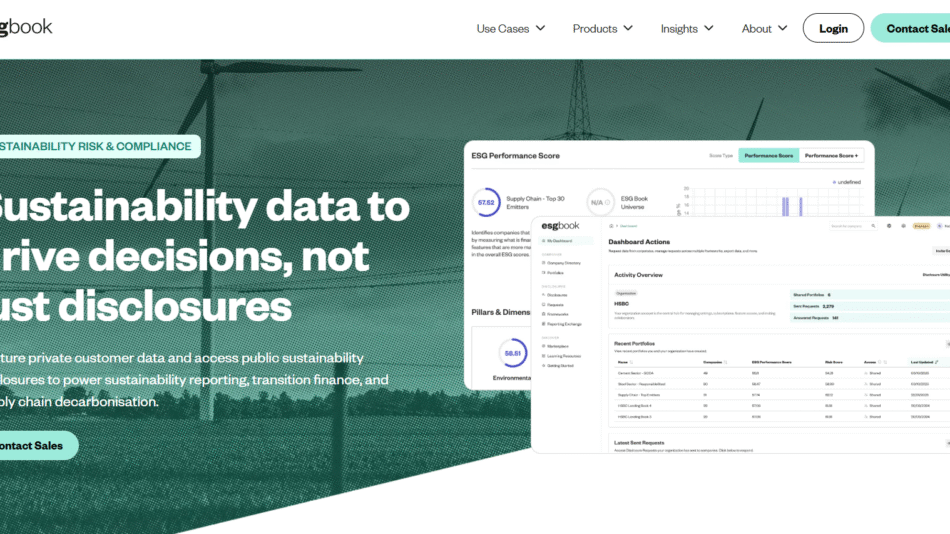The image size is (950, 534).
Task: Open the Insights dropdown chevron
Action: click(709, 29)
